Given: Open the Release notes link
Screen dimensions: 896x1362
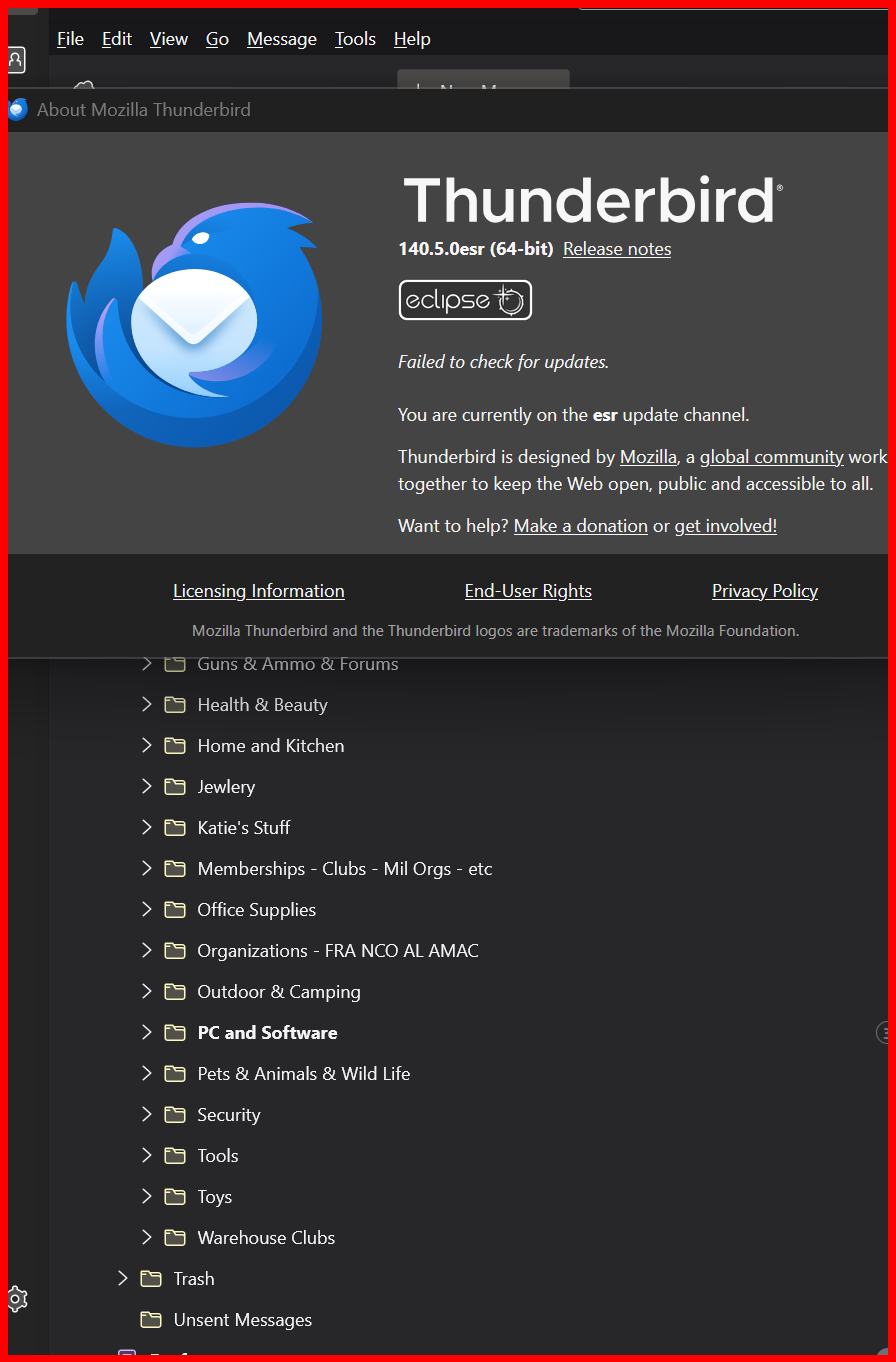Looking at the screenshot, I should [617, 249].
